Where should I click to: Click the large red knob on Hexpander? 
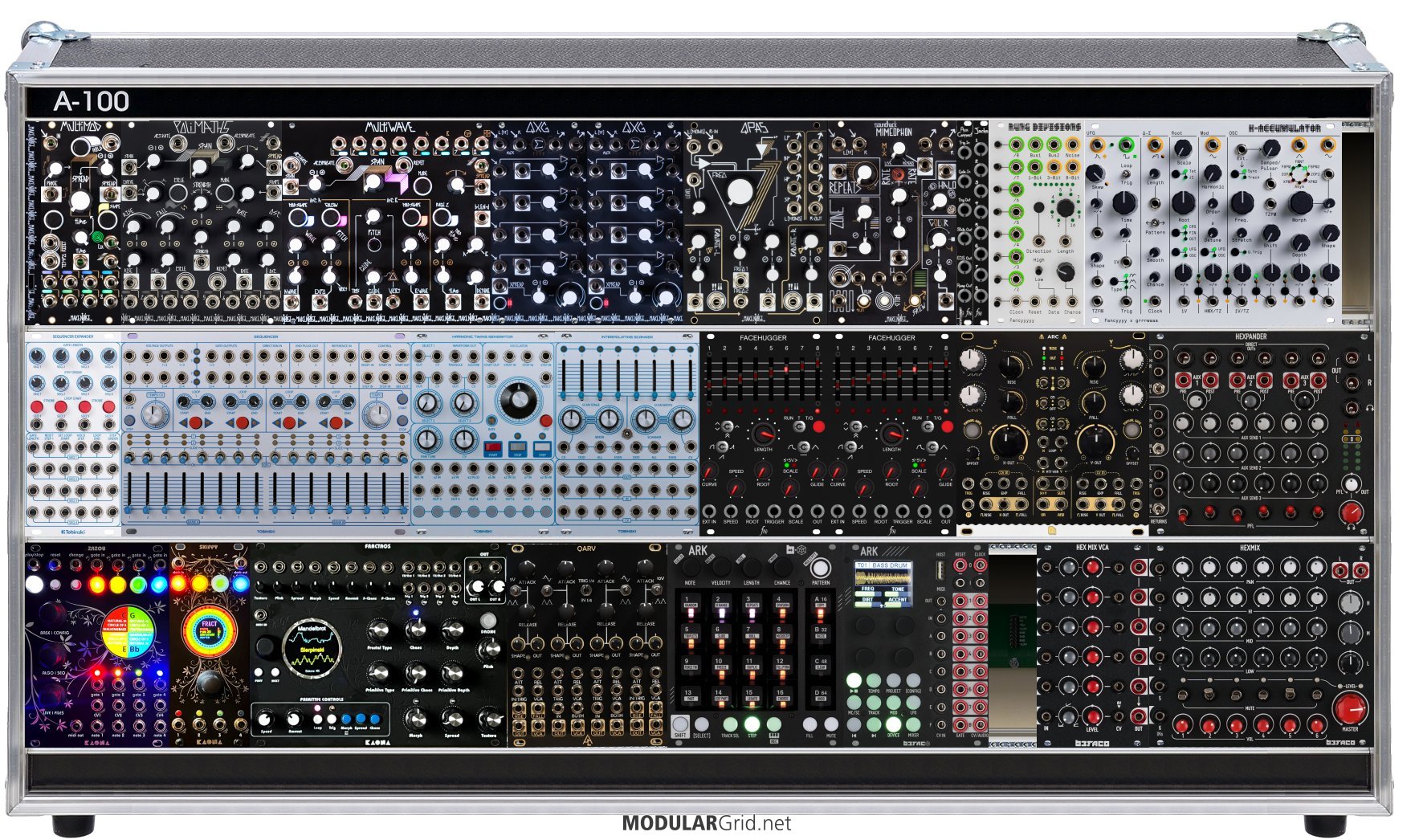coord(1352,512)
